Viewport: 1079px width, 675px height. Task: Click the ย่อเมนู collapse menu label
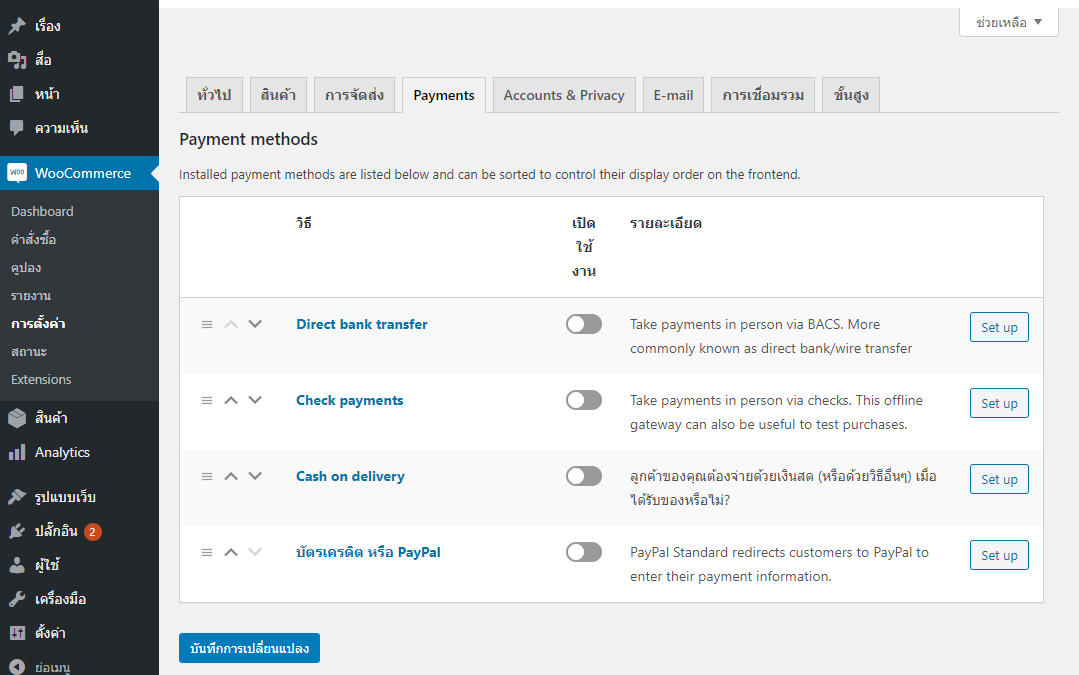tap(53, 667)
